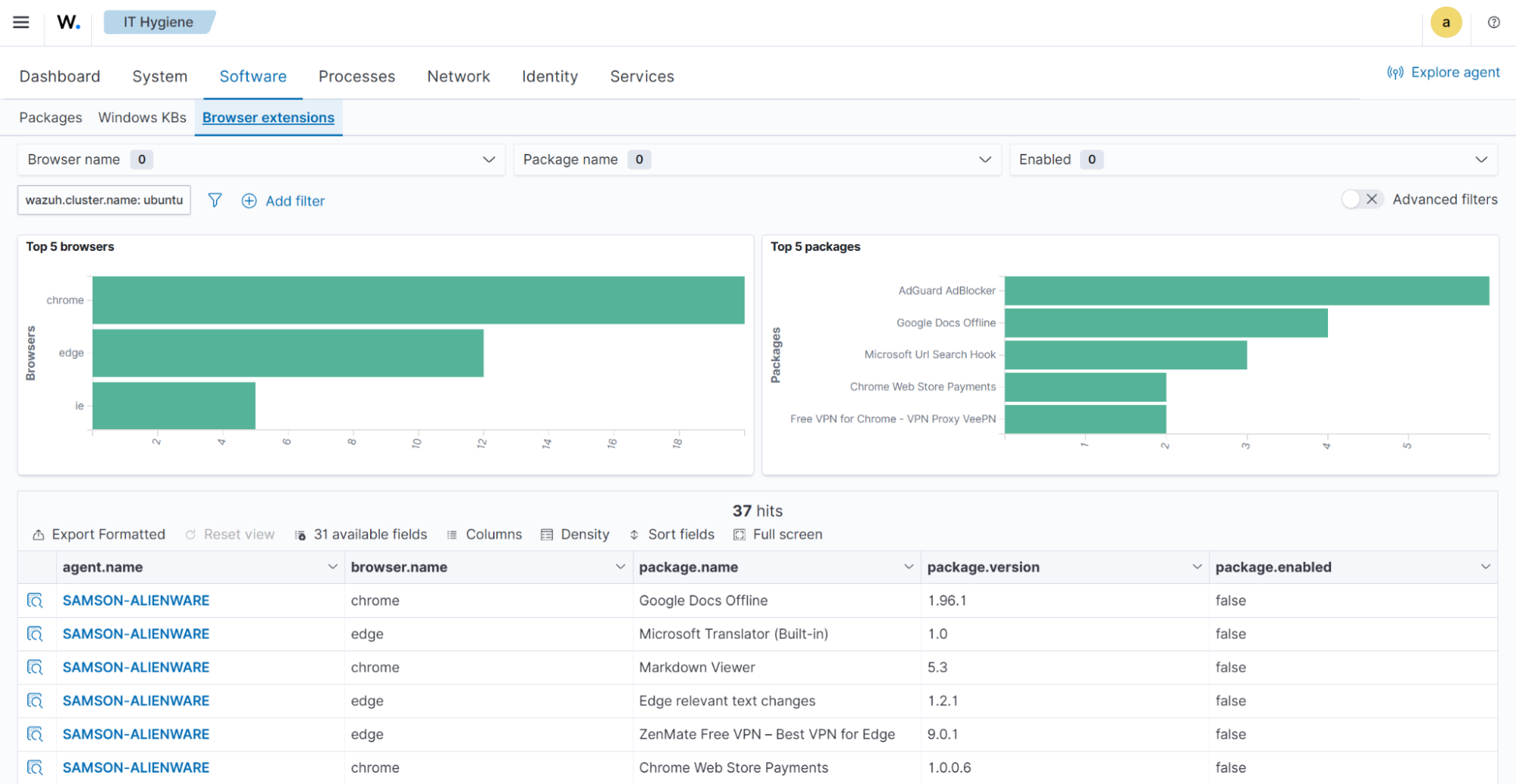Enter Full screen mode for the results table
The height and width of the screenshot is (784, 1516).
[739, 534]
